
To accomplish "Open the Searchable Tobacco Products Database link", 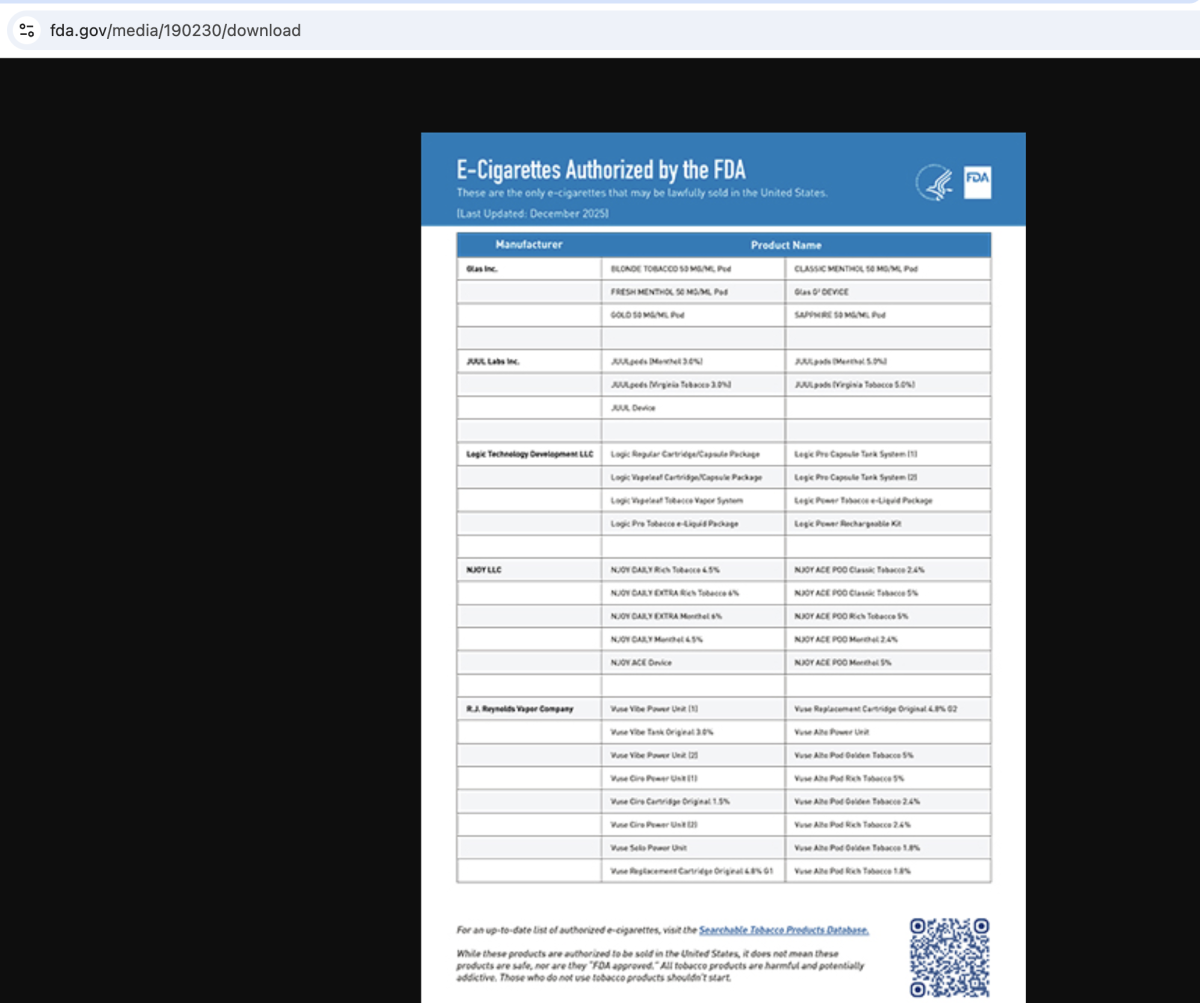I will tap(783, 930).
